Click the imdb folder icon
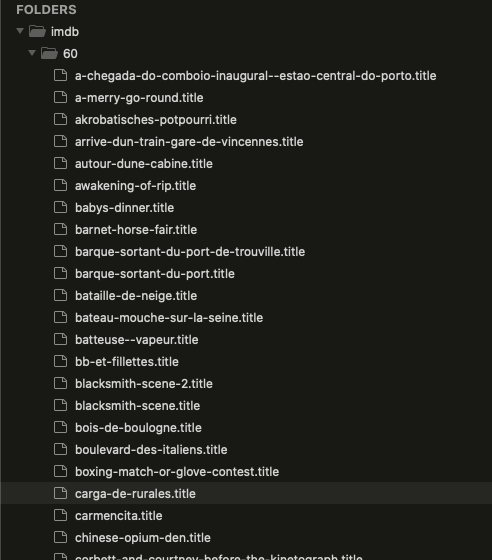 pyautogui.click(x=37, y=31)
